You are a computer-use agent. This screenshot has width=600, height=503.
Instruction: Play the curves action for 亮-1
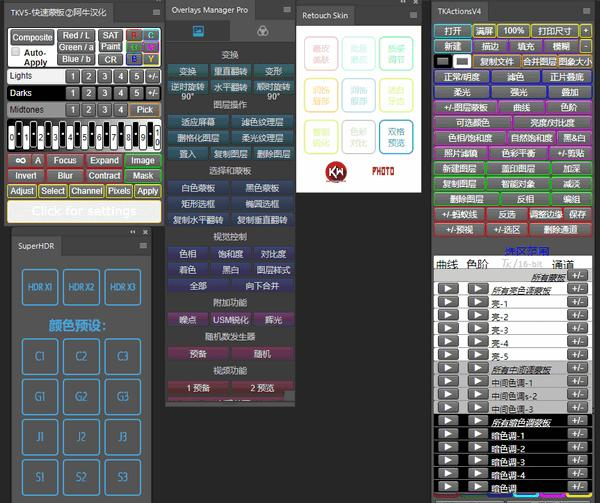point(449,304)
